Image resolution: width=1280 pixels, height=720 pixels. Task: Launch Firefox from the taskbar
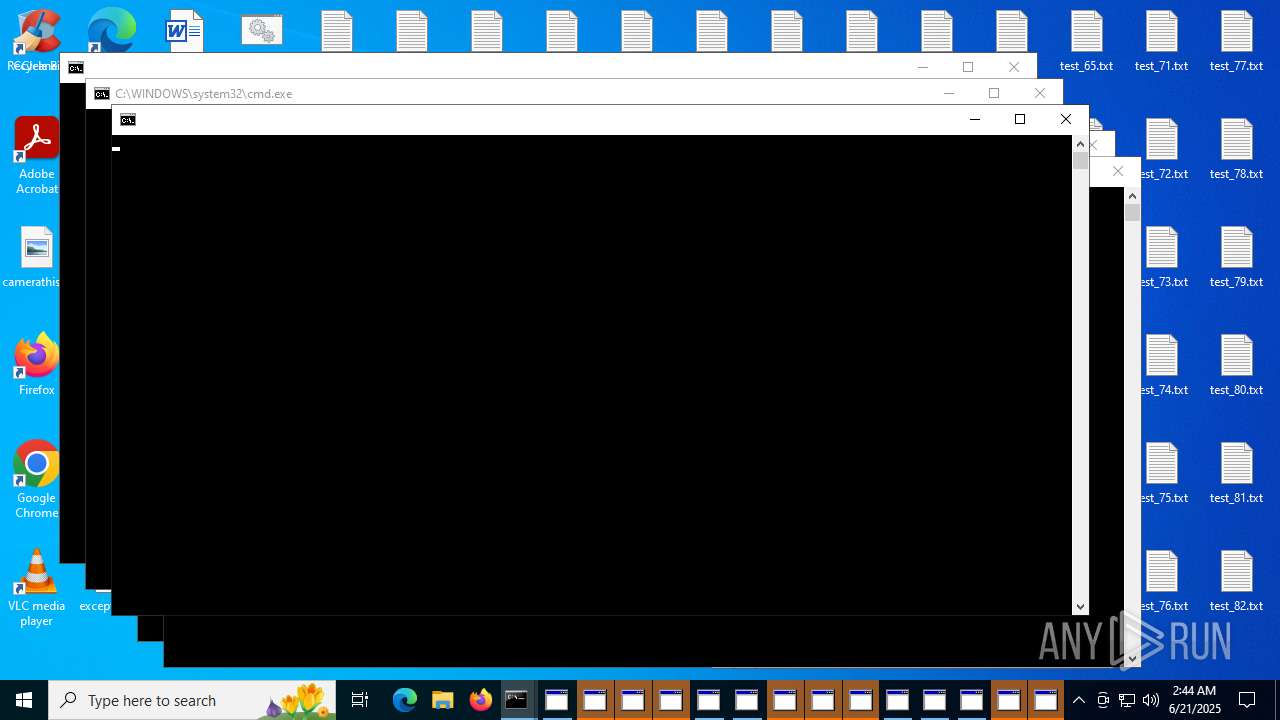coord(480,700)
